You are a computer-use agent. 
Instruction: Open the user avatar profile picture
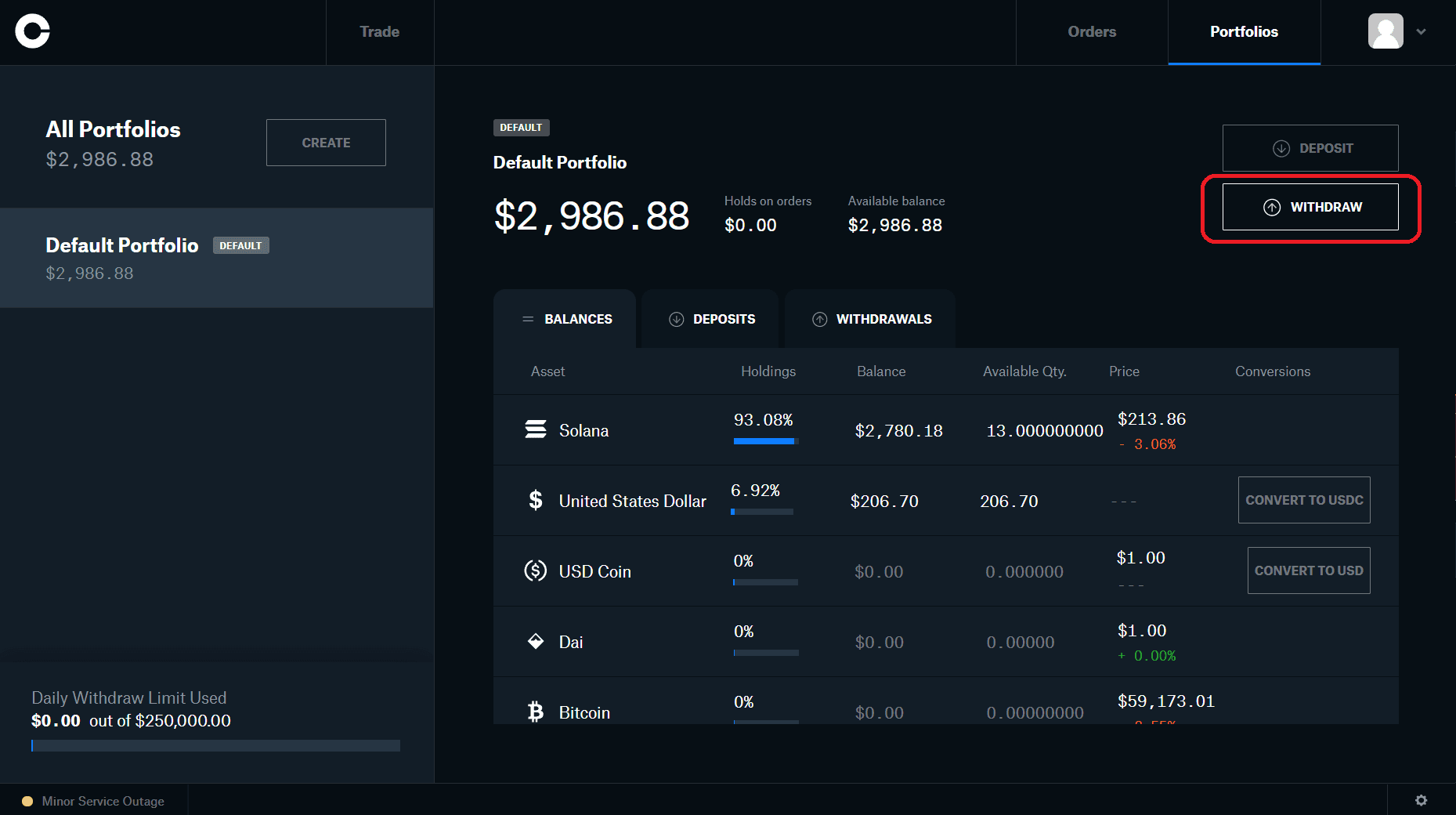[1386, 31]
